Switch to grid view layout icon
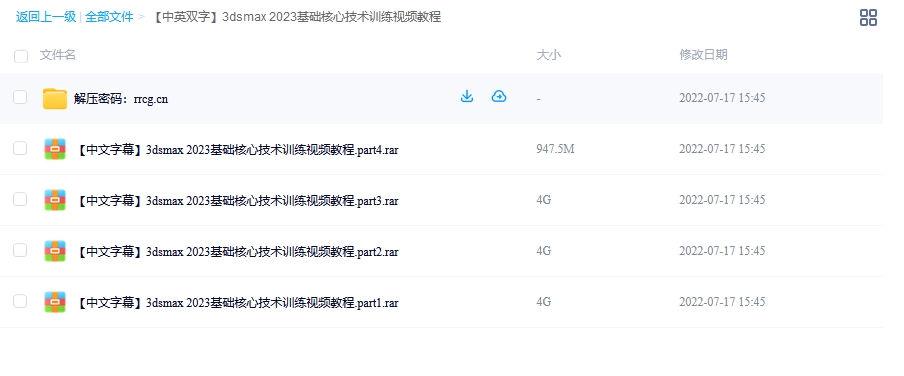This screenshot has height=376, width=904. [868, 17]
